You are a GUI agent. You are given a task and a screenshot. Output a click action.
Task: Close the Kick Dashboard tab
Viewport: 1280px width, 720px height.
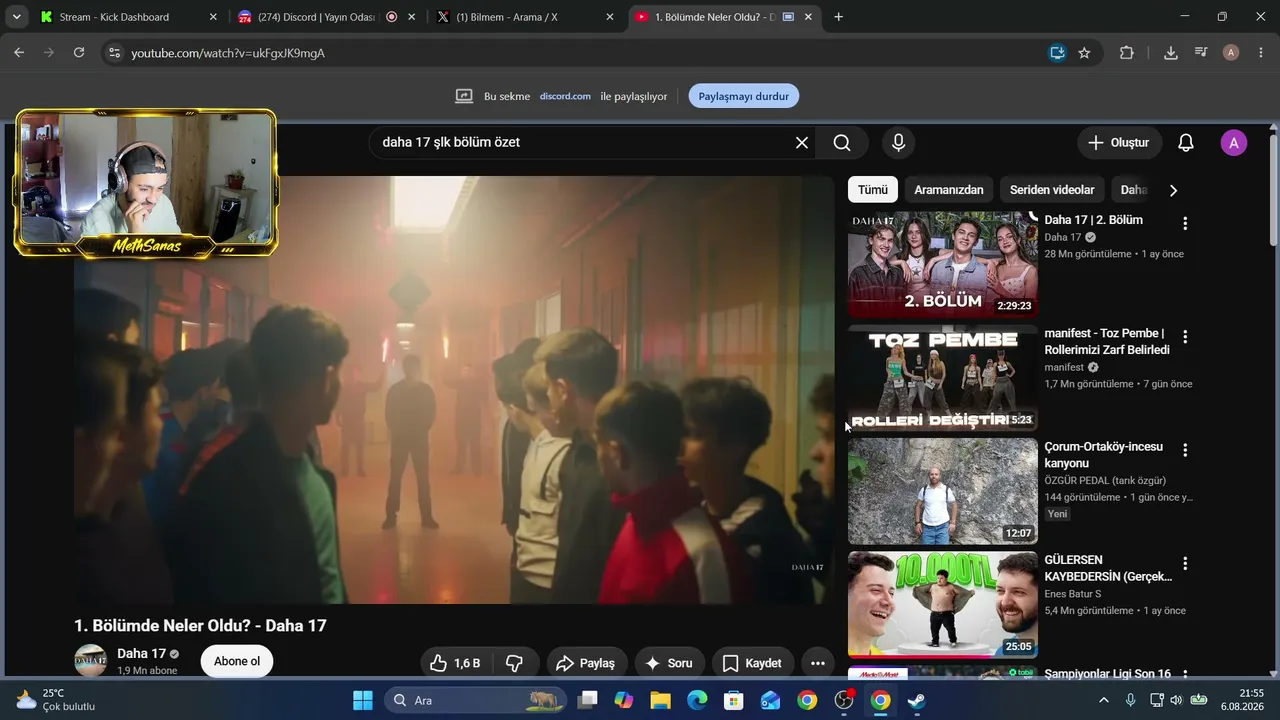pos(213,17)
